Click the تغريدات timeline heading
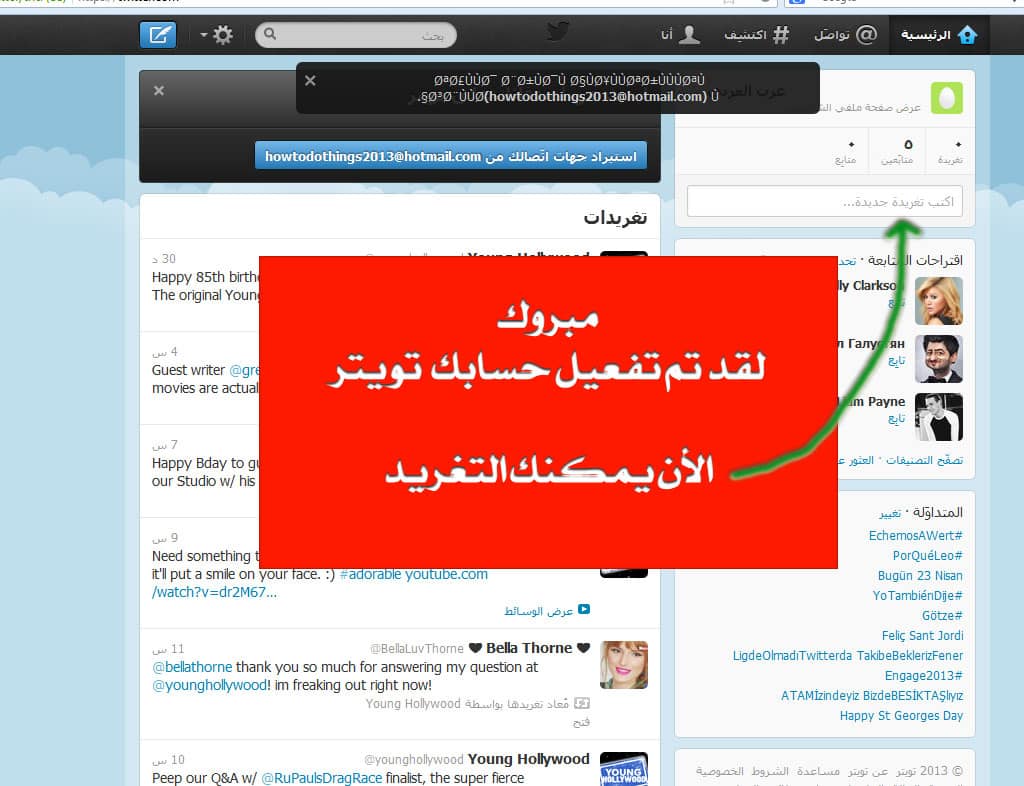The width and height of the screenshot is (1024, 786). click(615, 217)
